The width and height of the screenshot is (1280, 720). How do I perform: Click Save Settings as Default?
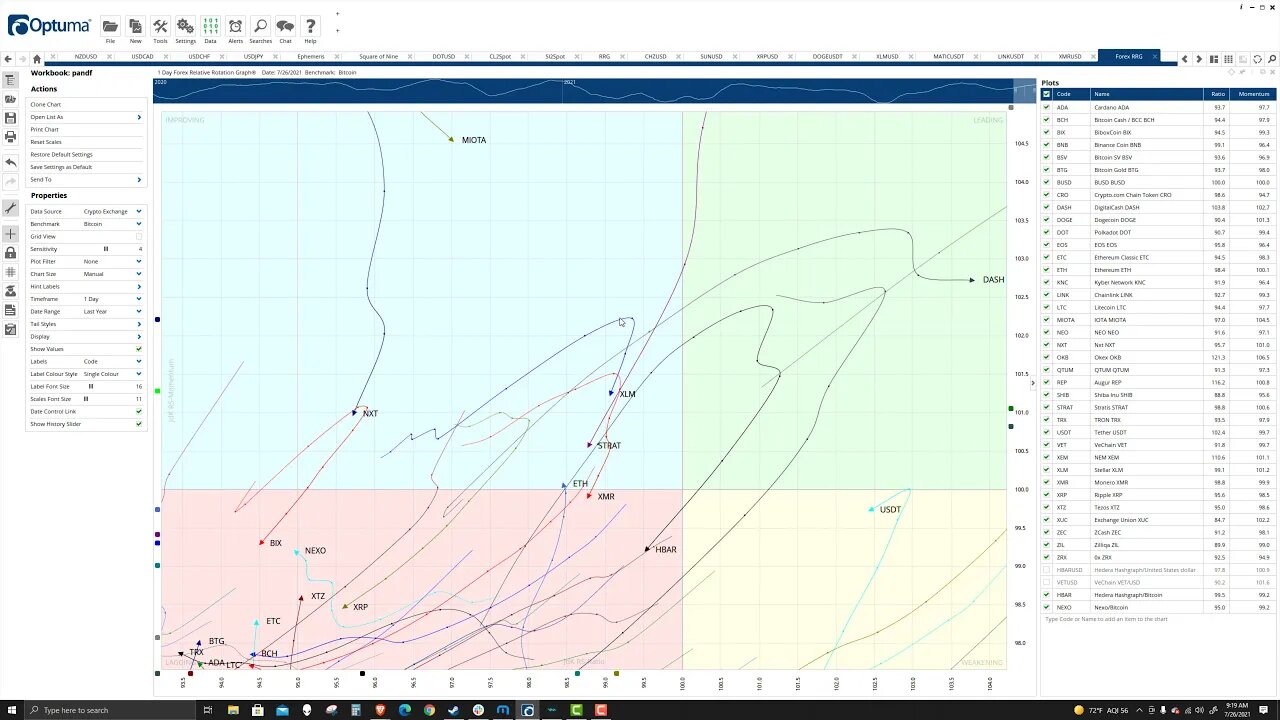[x=61, y=167]
